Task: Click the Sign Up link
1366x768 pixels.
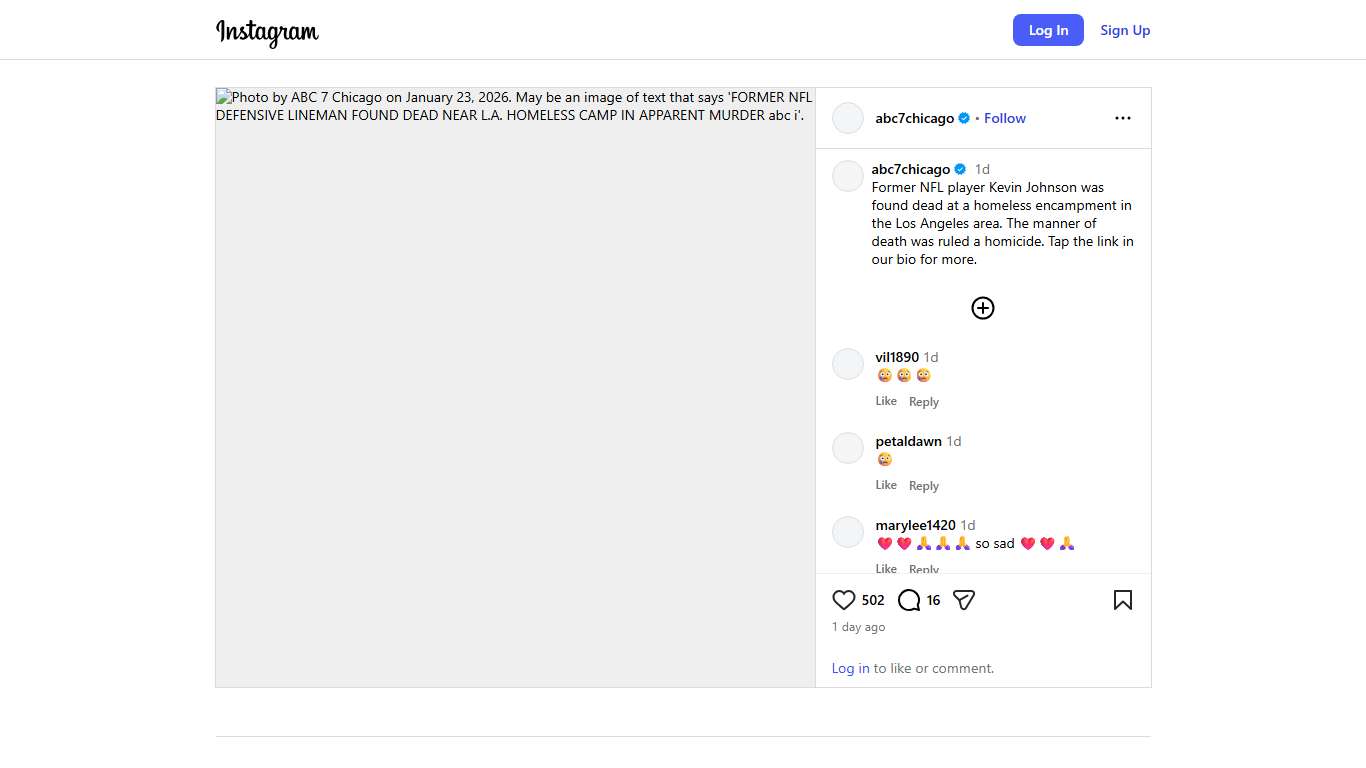Action: (x=1125, y=30)
